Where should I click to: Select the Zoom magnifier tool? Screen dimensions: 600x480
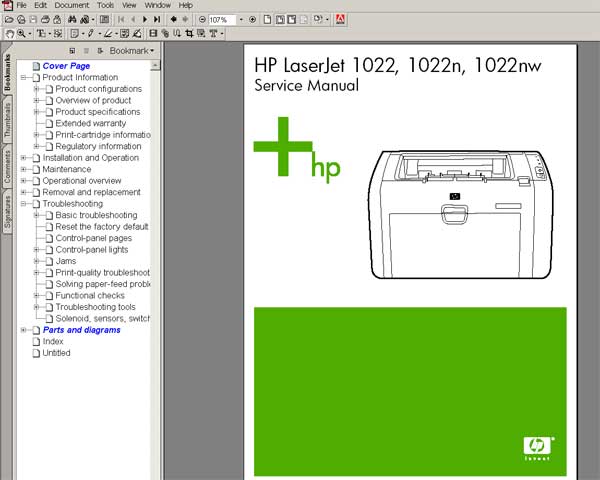pos(21,34)
